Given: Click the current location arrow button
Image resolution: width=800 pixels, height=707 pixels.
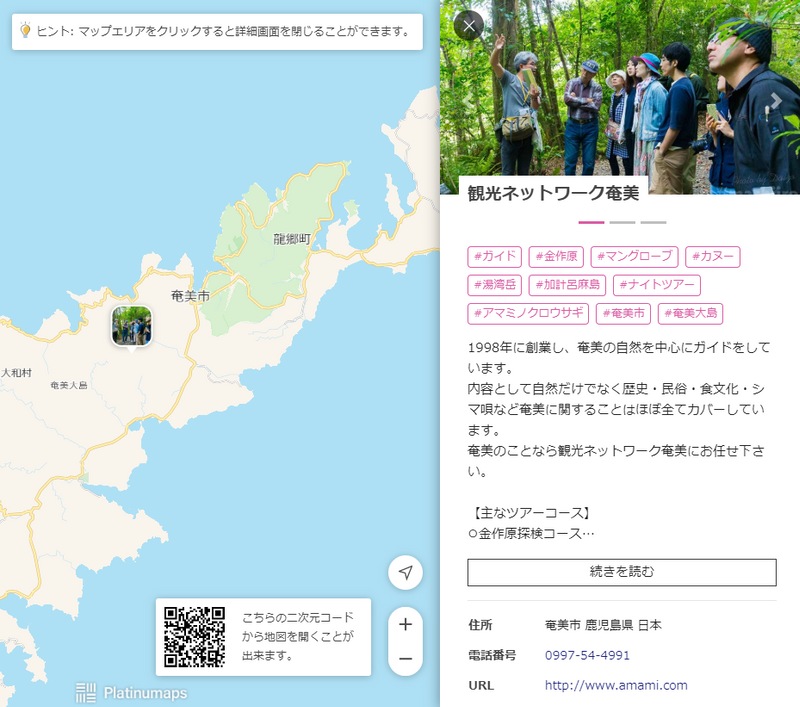Looking at the screenshot, I should (405, 572).
